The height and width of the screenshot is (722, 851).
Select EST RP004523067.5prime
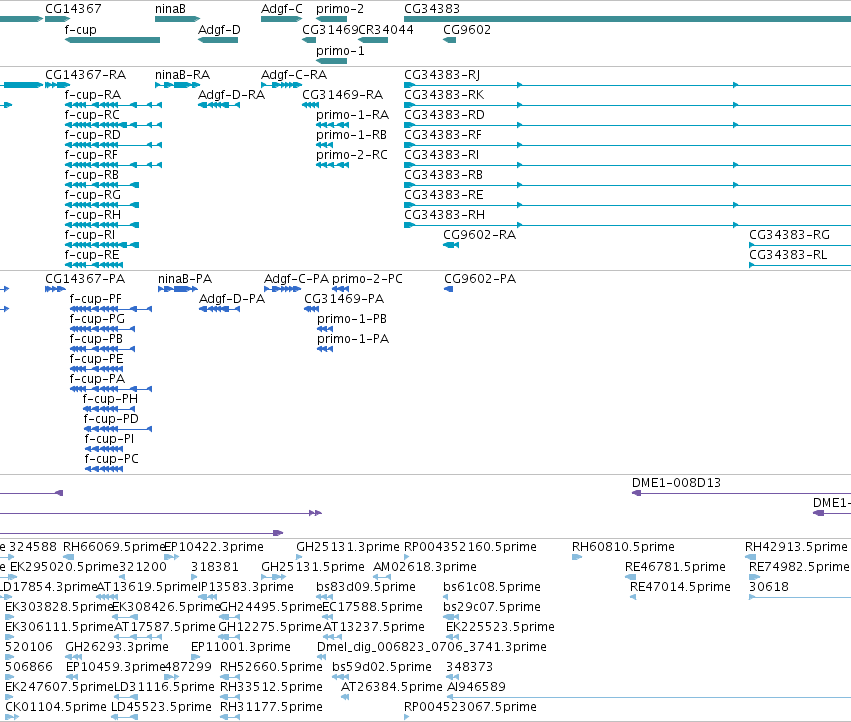pyautogui.click(x=470, y=707)
